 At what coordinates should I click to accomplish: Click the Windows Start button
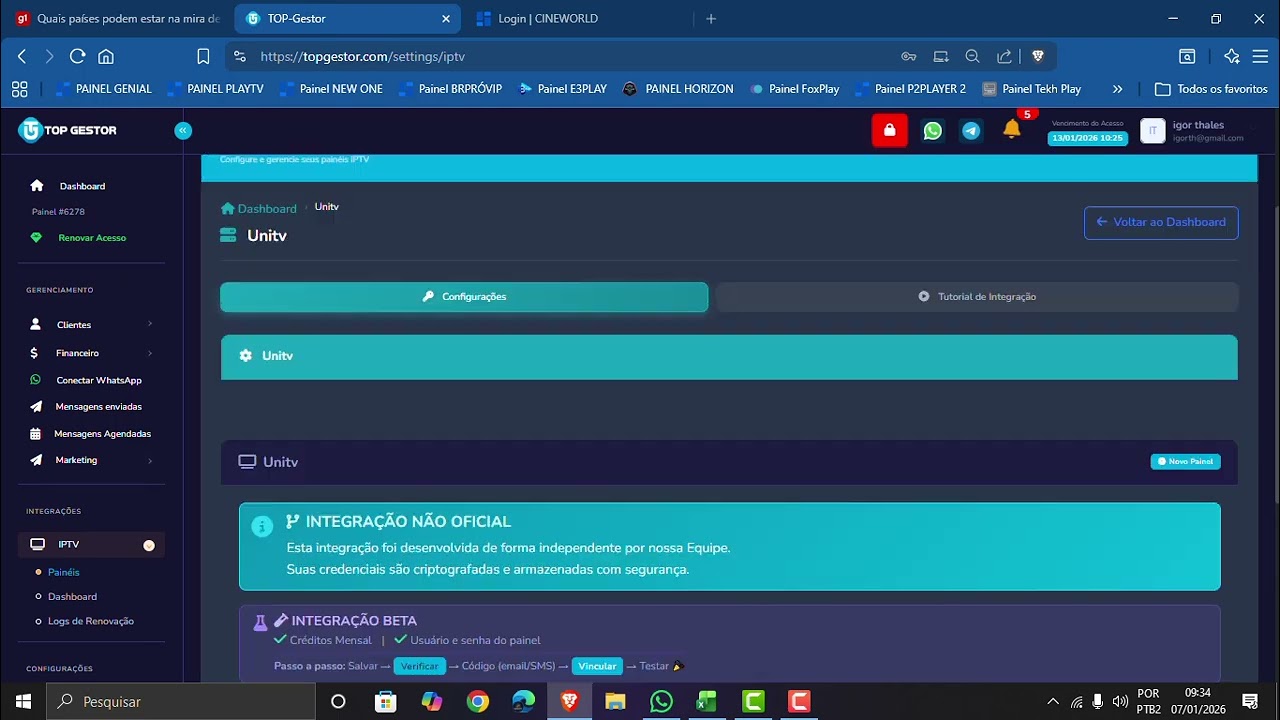[x=23, y=701]
